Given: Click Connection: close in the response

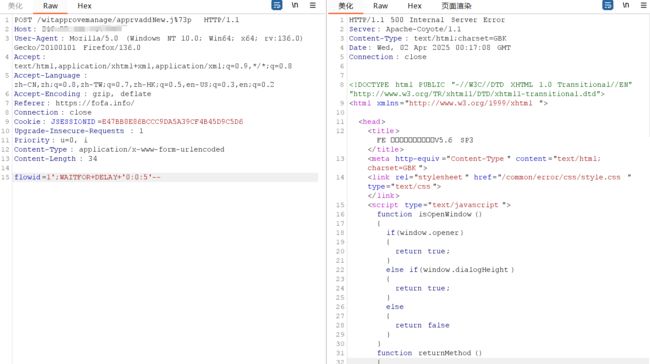Looking at the screenshot, I should coord(387,57).
